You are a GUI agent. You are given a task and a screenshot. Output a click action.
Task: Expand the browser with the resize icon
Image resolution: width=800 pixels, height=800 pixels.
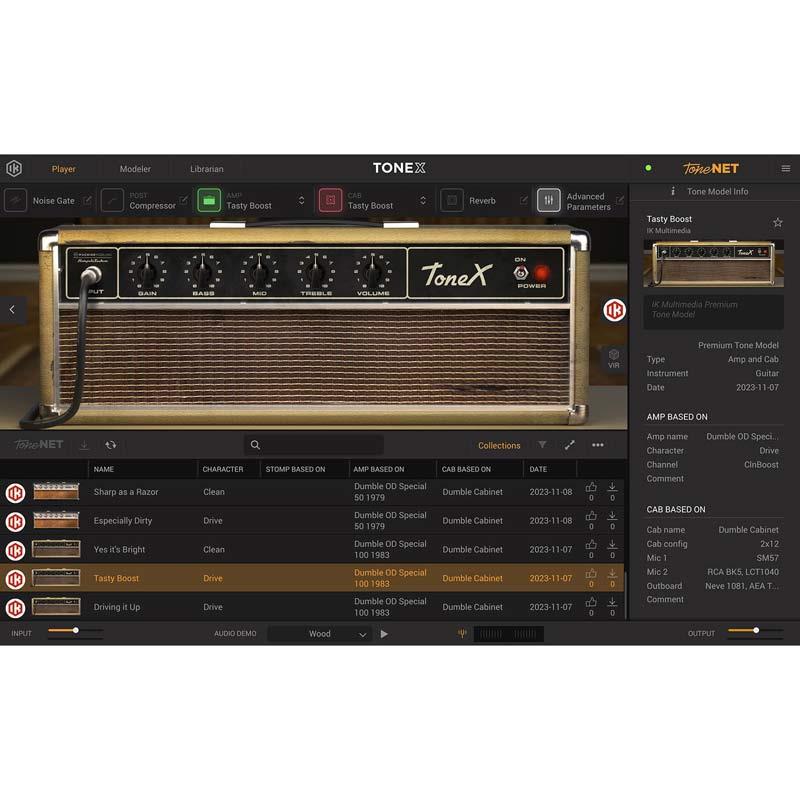click(570, 445)
